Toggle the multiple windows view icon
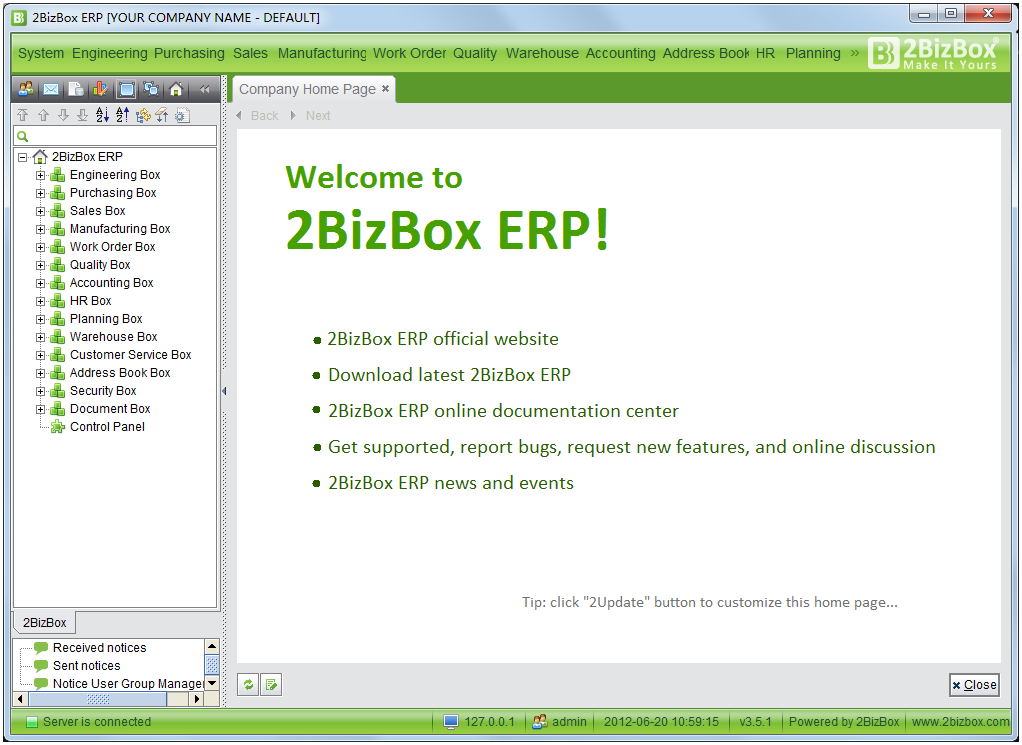This screenshot has width=1022, height=745. click(151, 89)
